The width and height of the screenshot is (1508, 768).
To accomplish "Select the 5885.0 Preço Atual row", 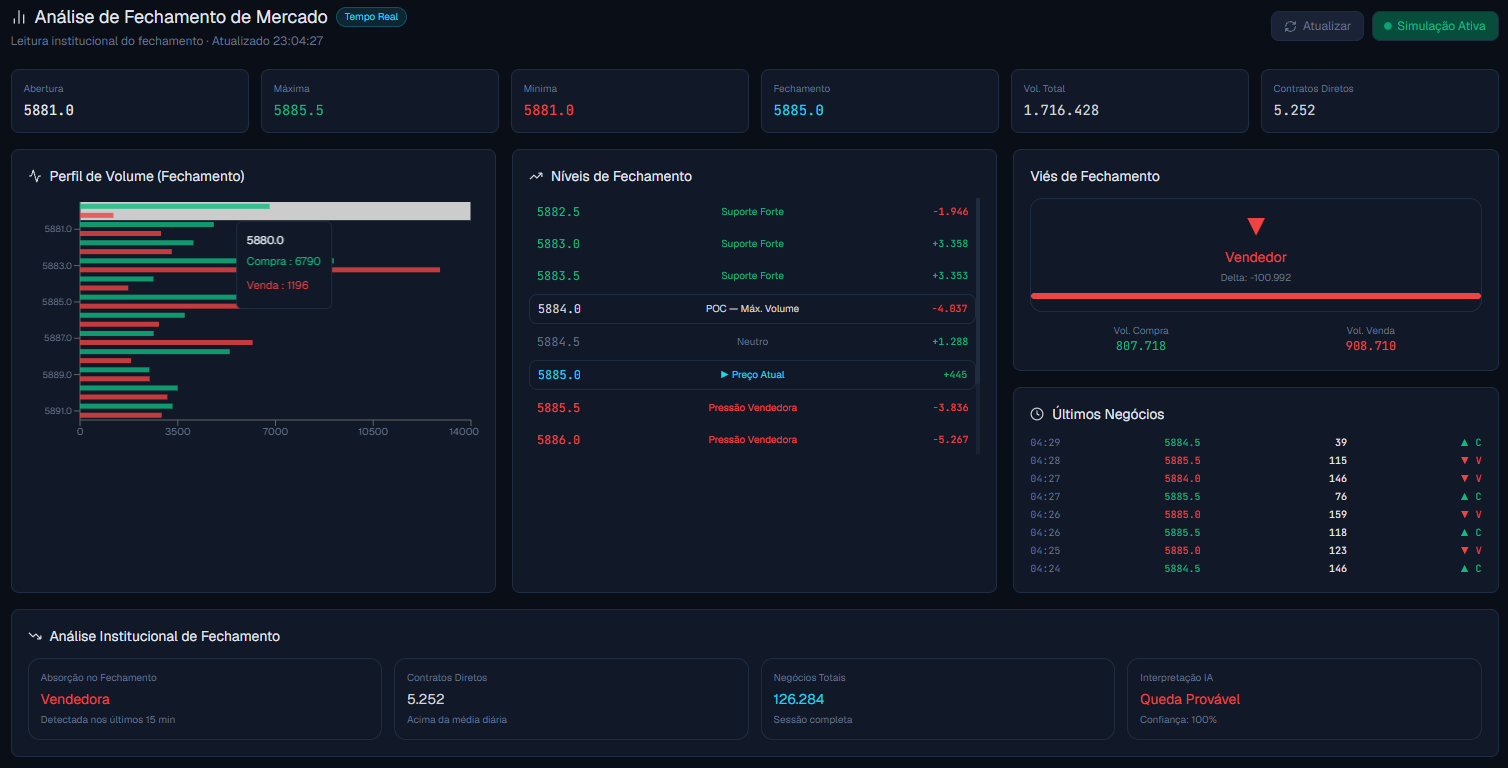I will [x=752, y=375].
